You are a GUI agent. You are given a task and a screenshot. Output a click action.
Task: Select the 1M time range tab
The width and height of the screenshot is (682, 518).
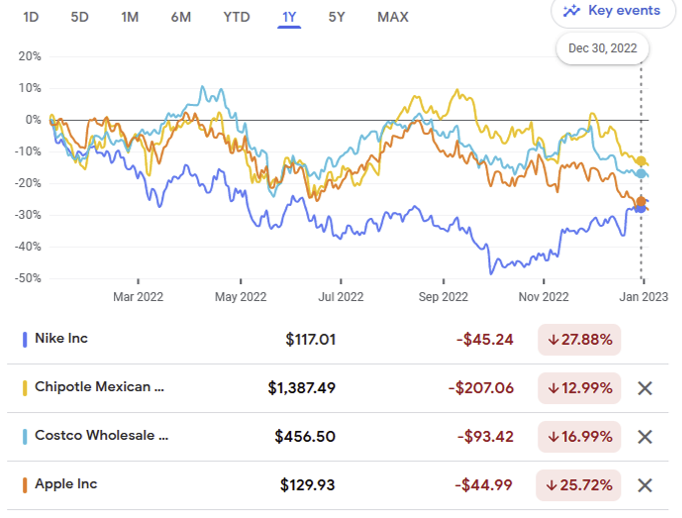130,17
